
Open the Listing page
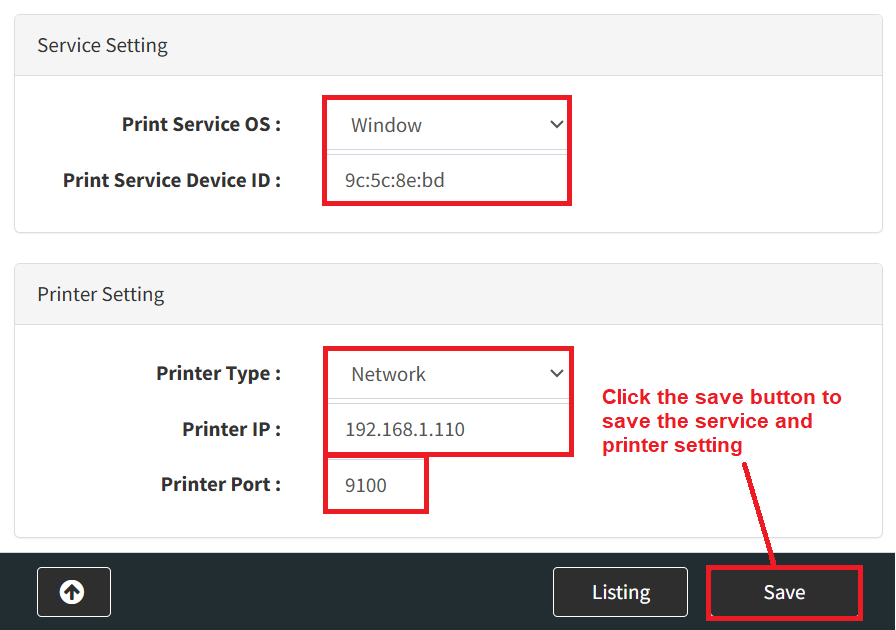pyautogui.click(x=620, y=592)
